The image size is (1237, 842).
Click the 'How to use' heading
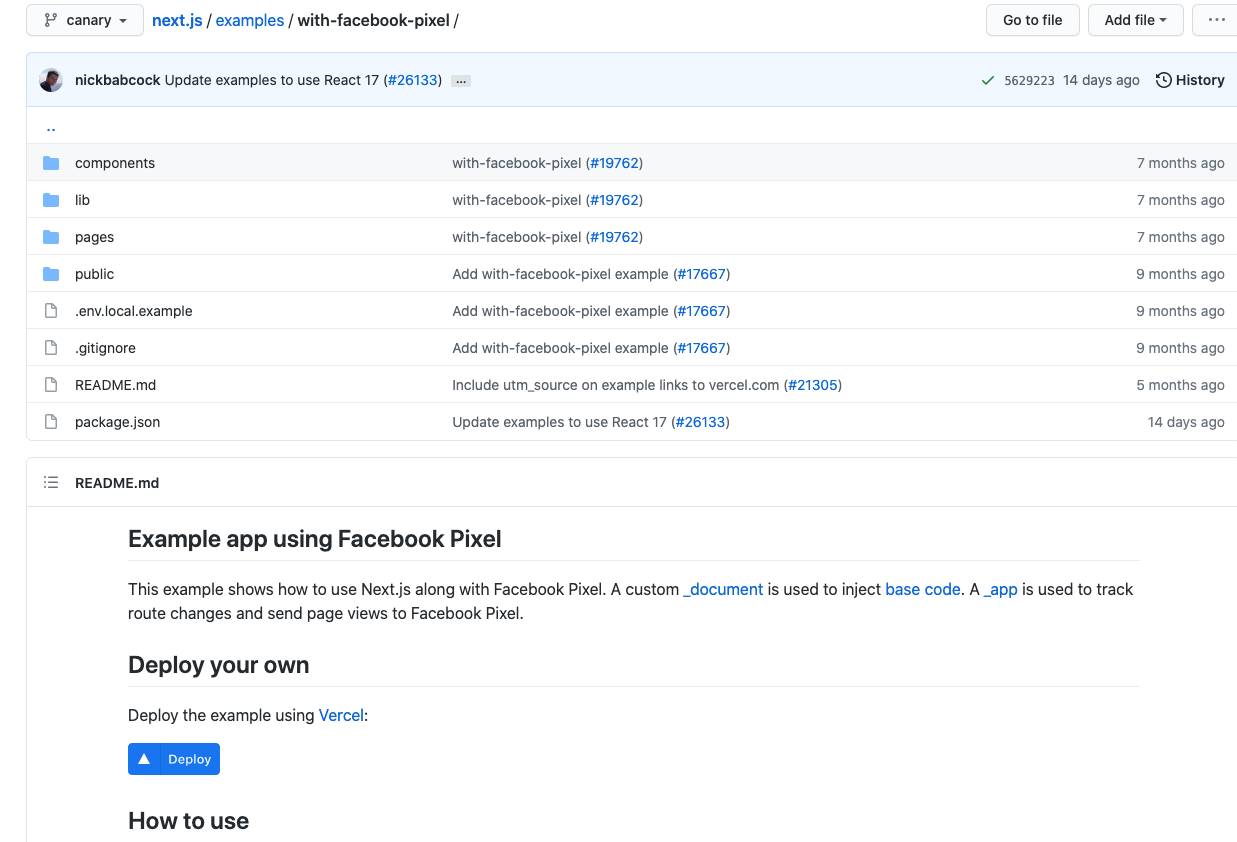click(189, 821)
